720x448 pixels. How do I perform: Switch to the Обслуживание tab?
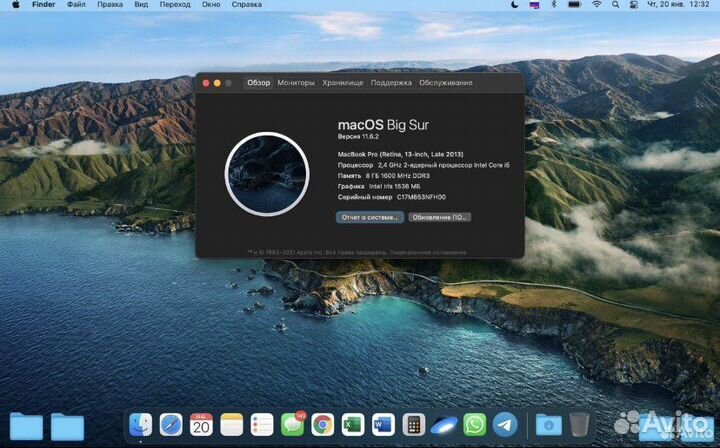coord(446,83)
